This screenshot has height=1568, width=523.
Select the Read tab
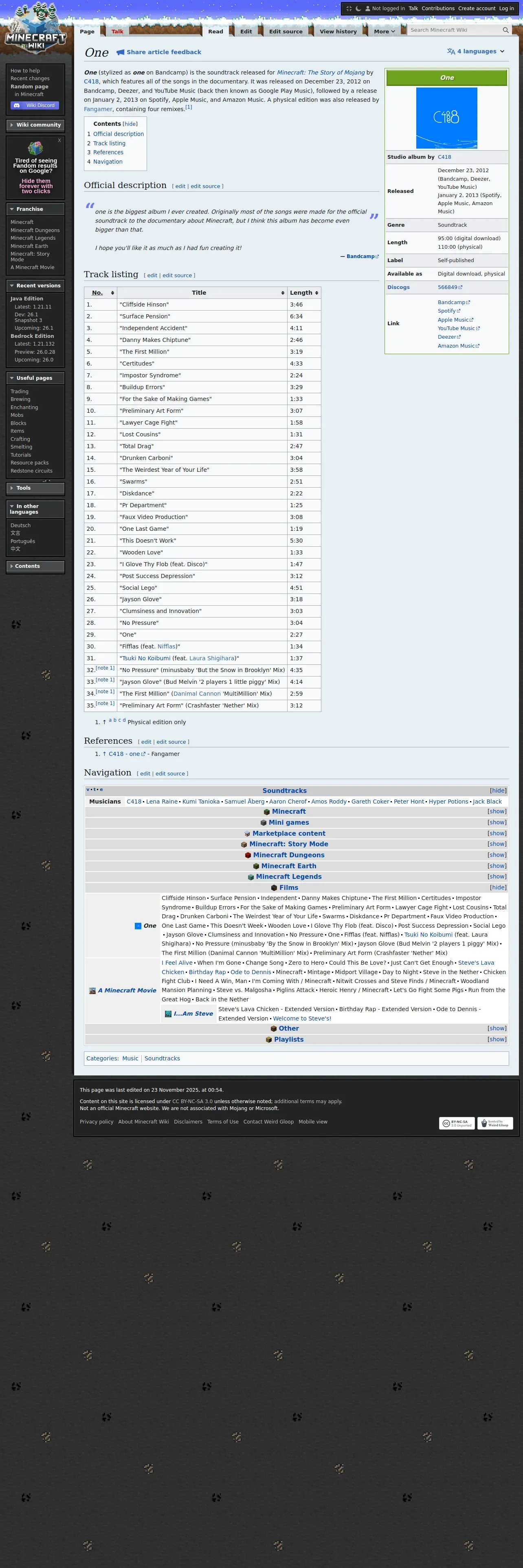click(x=215, y=32)
